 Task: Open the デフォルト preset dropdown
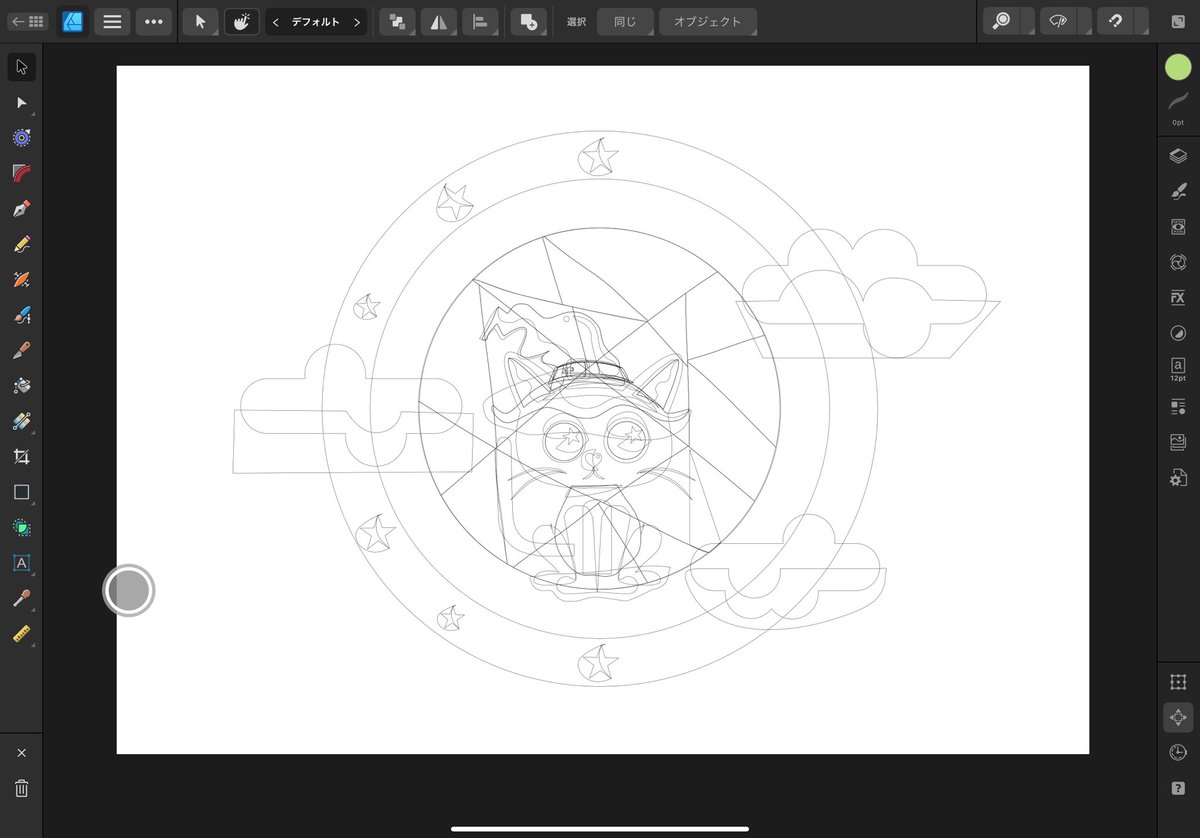point(316,21)
